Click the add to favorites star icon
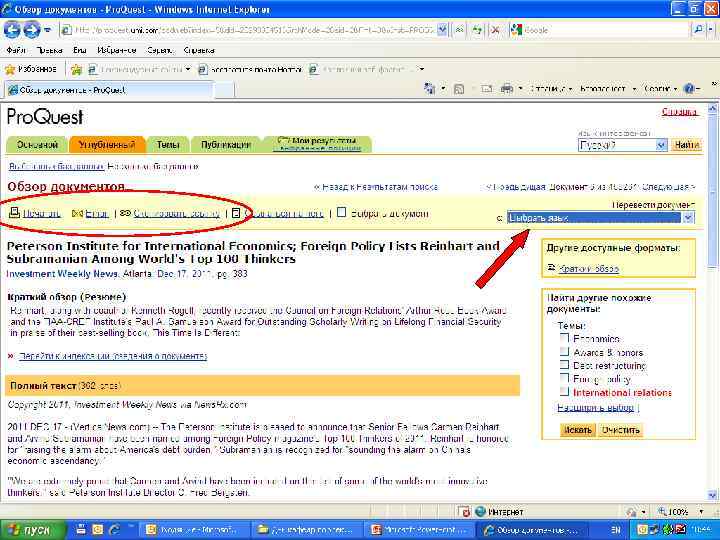Viewport: 720px width, 540px height. pos(76,70)
